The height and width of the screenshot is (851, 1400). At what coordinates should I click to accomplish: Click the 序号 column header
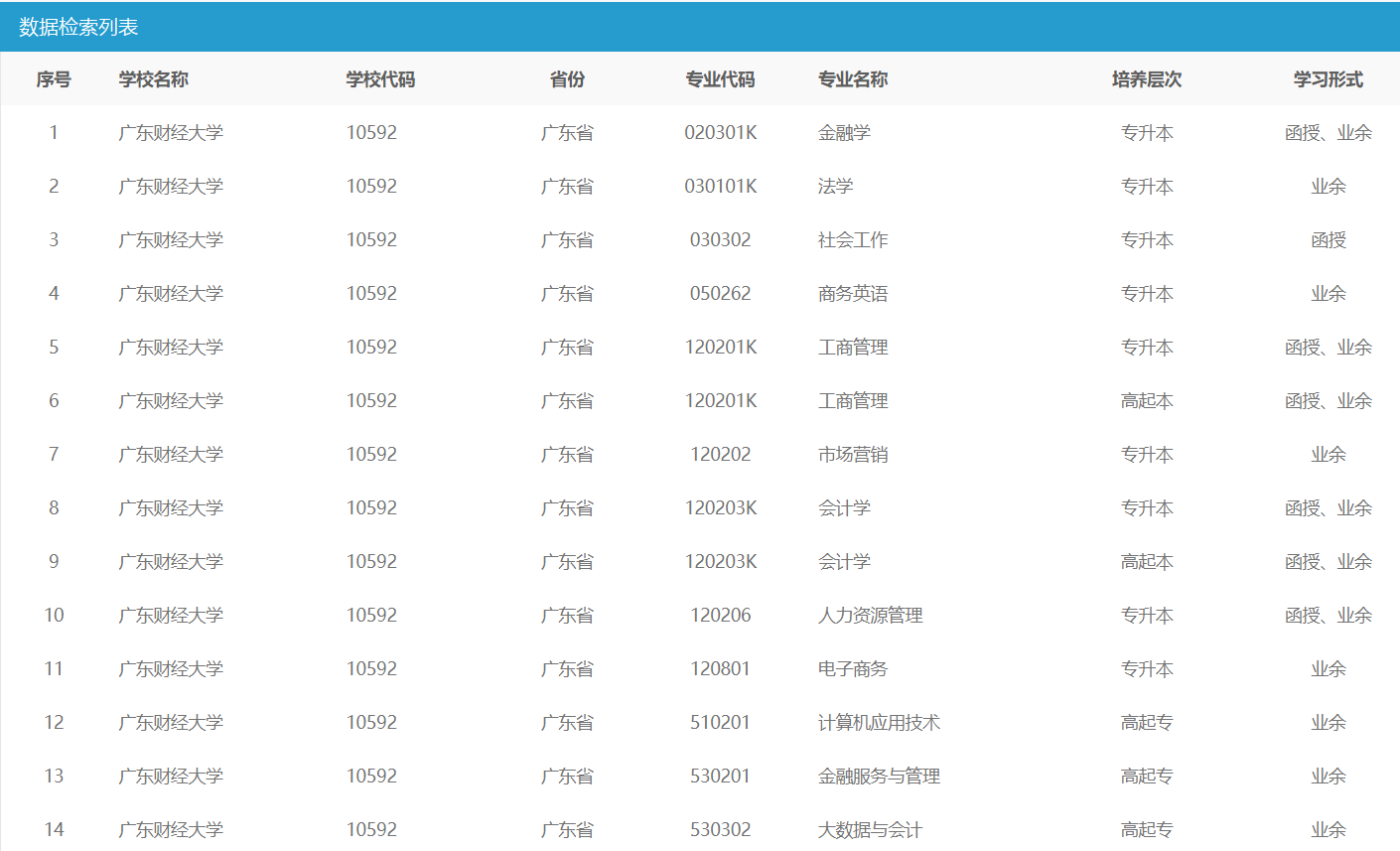[54, 79]
